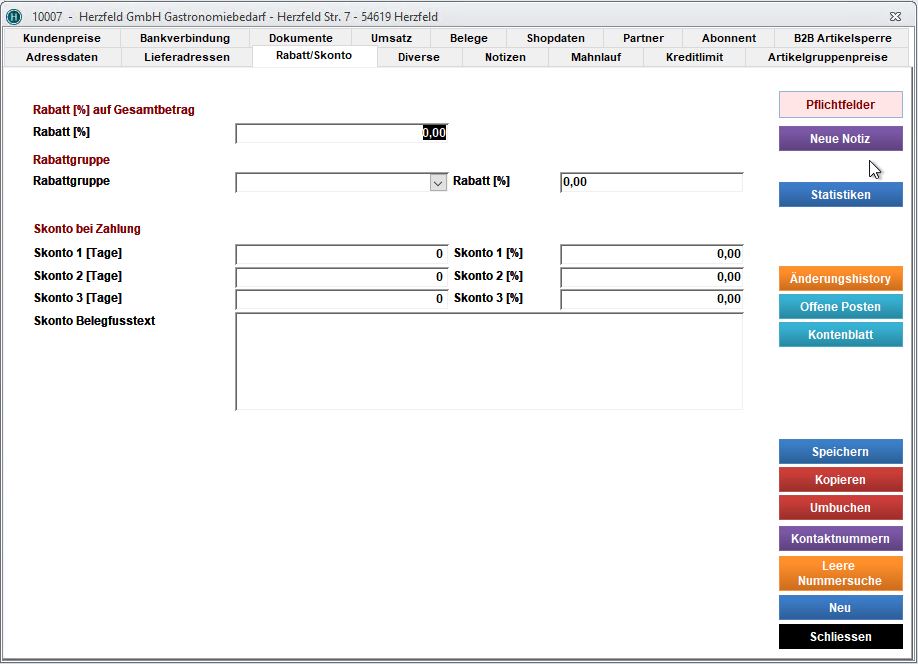Viewport: 918px width, 664px height.
Task: Open the Offene Posten list
Action: pos(840,307)
